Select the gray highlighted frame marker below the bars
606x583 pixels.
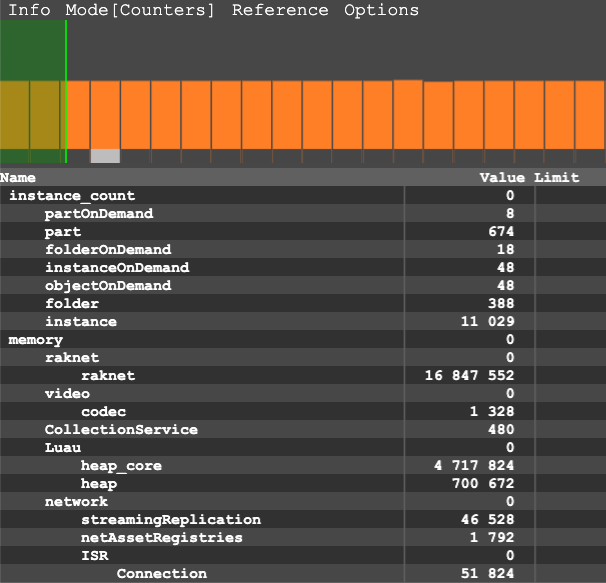[x=105, y=156]
